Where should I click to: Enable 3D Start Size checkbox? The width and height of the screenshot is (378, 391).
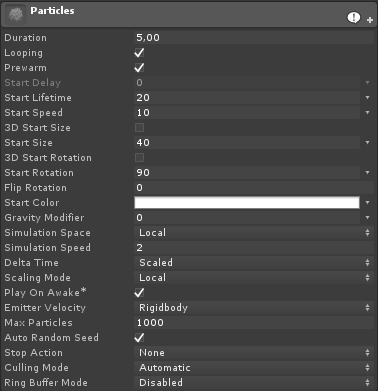coord(139,128)
